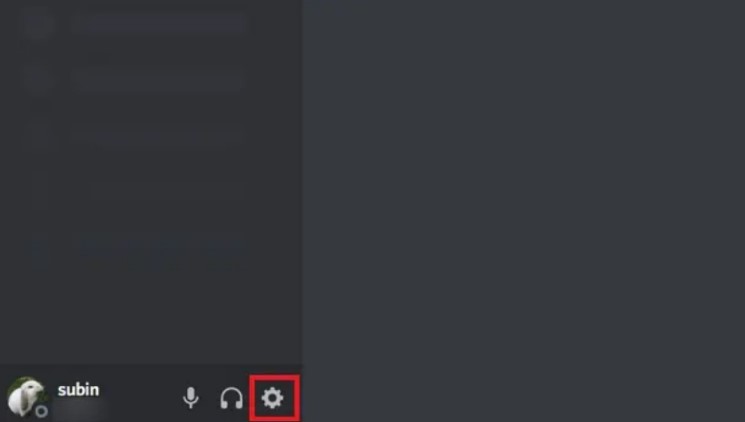The width and height of the screenshot is (745, 422).
Task: Open User Settings via the gear icon
Action: point(272,398)
